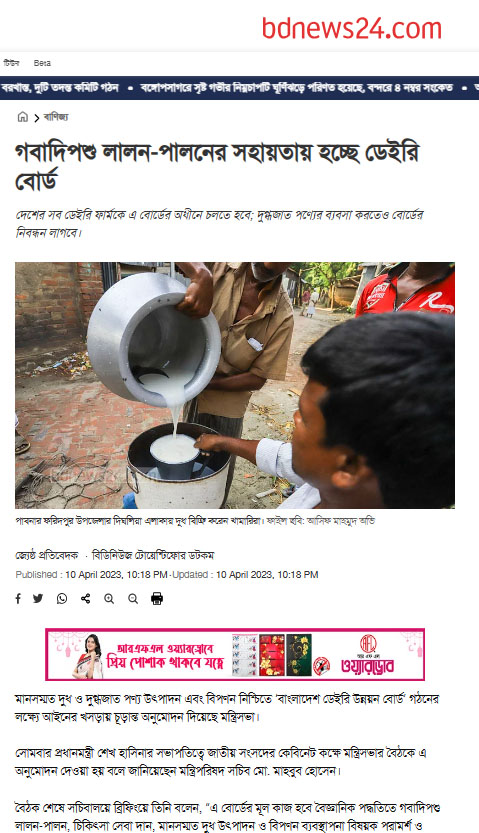
Task: Decrease text size with zoom-out magnifier
Action: (x=133, y=599)
